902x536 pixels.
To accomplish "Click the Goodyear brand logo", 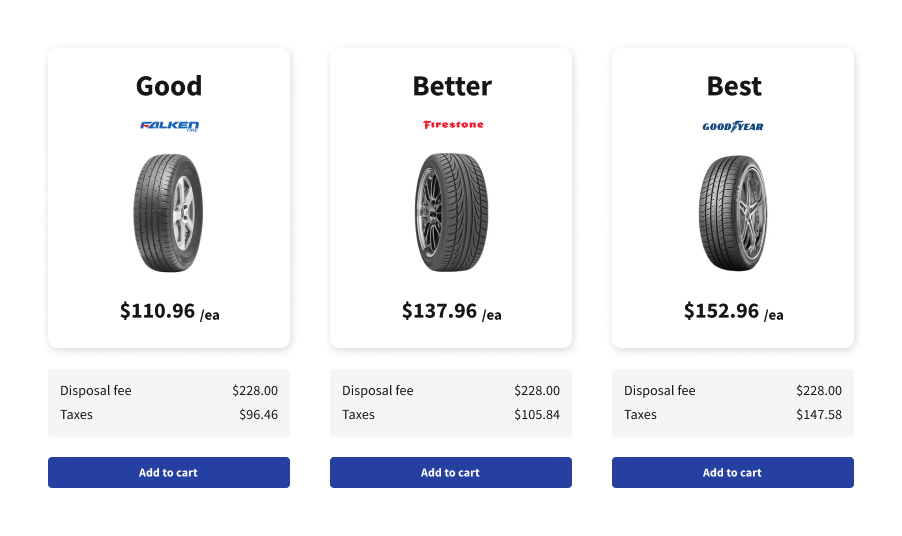I will click(x=733, y=127).
